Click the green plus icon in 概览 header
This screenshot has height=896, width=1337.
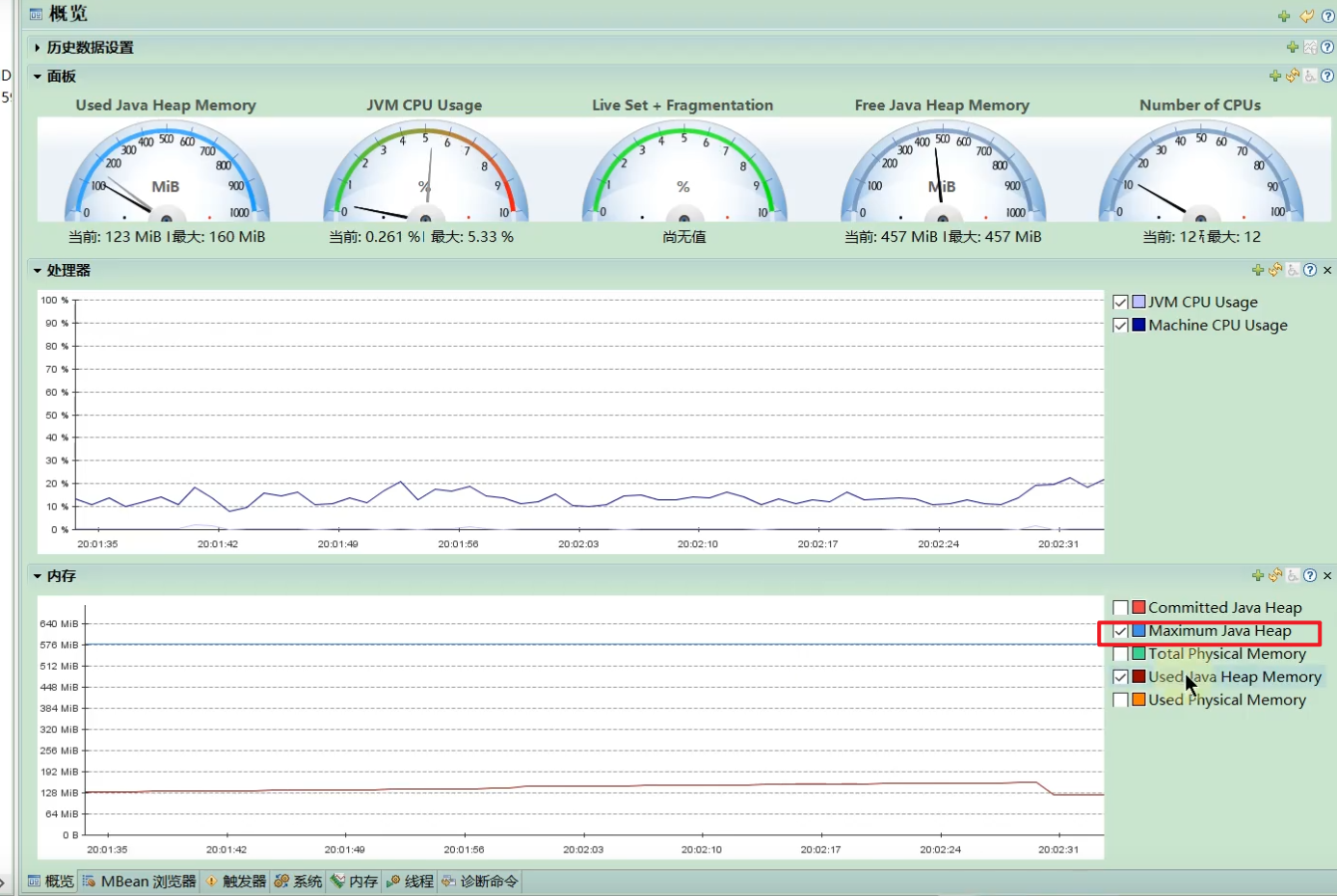(1284, 16)
